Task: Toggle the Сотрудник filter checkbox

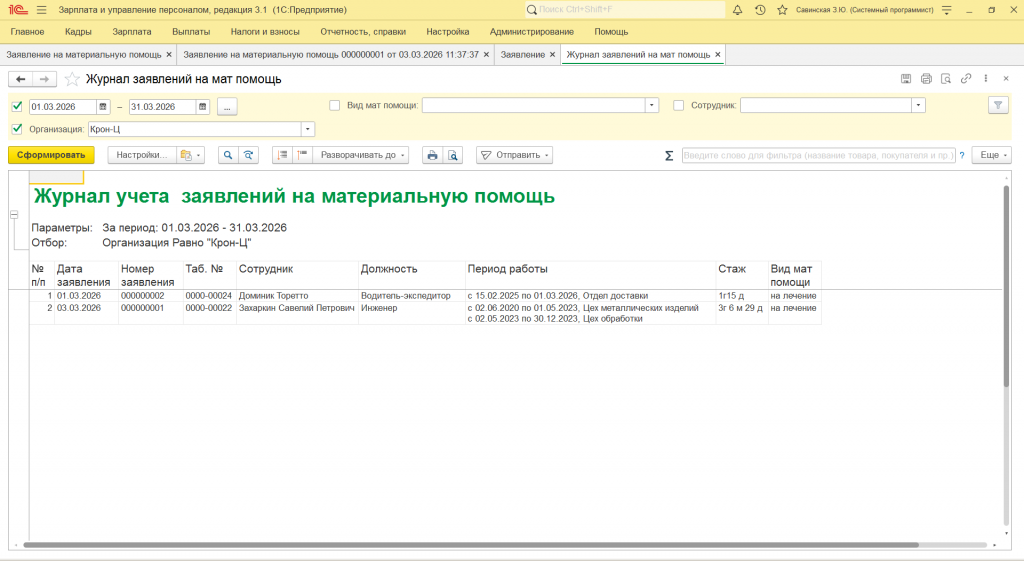Action: coord(679,105)
